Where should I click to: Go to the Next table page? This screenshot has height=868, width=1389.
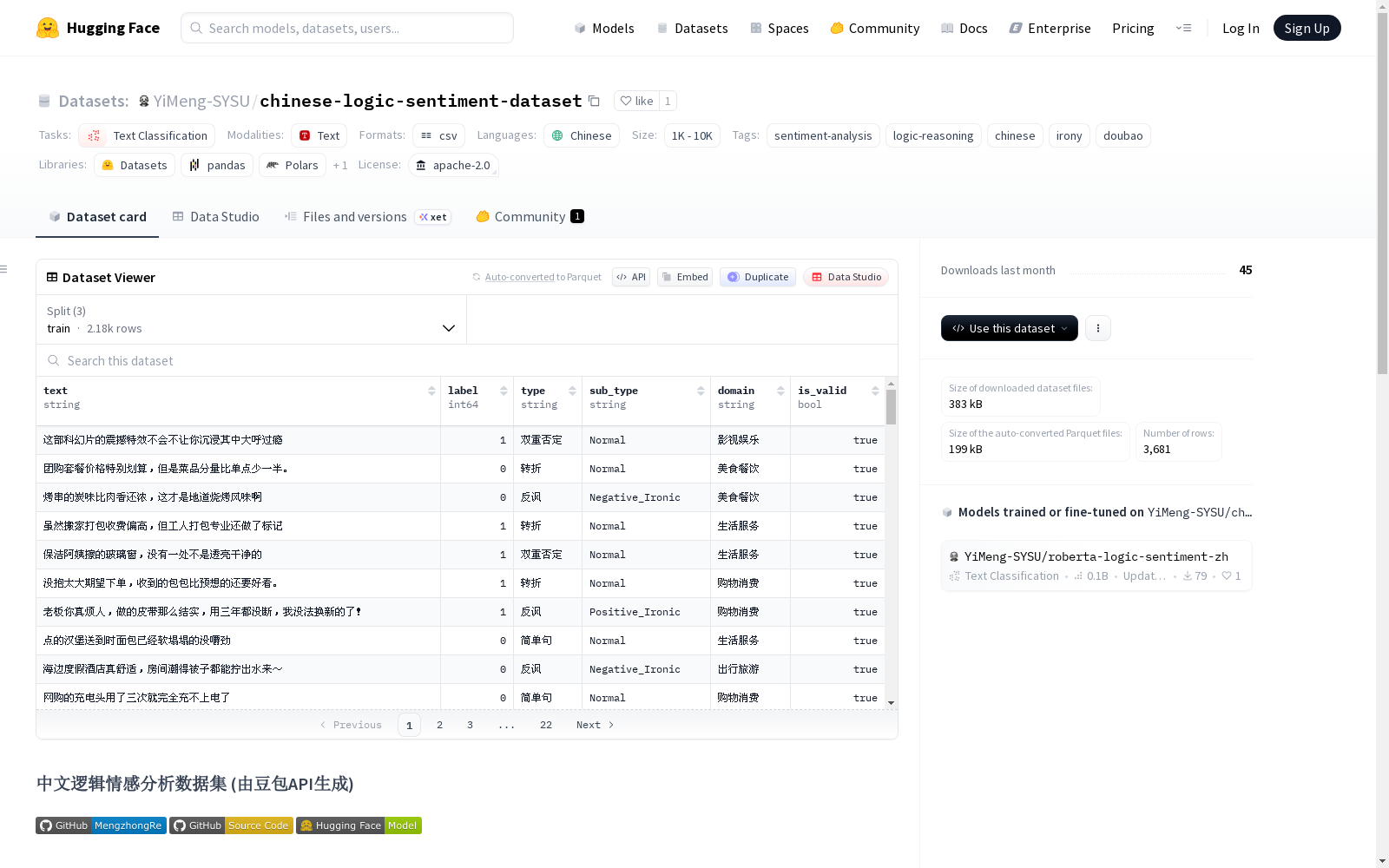(x=596, y=725)
